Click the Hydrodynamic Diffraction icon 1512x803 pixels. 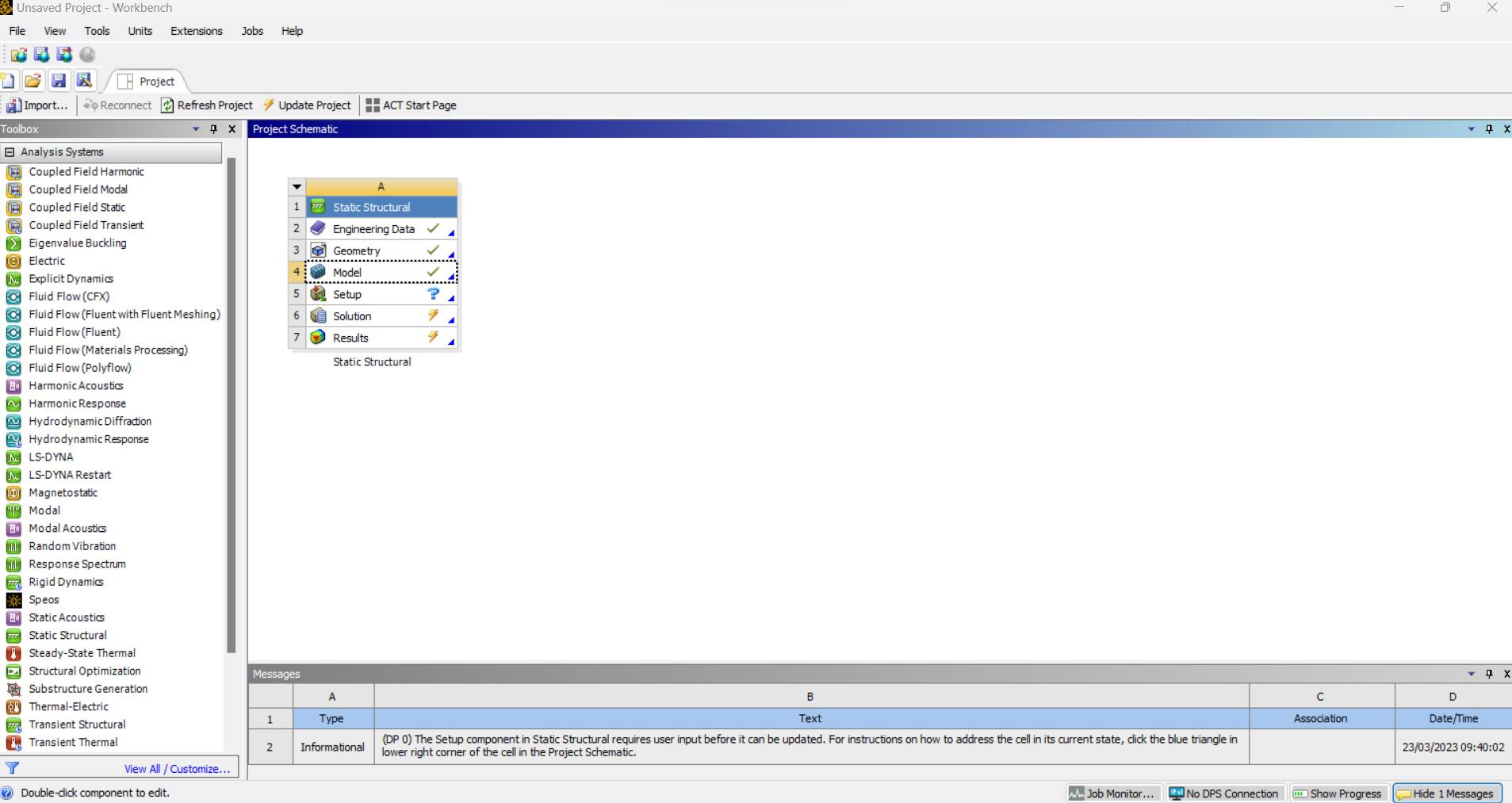coord(13,421)
